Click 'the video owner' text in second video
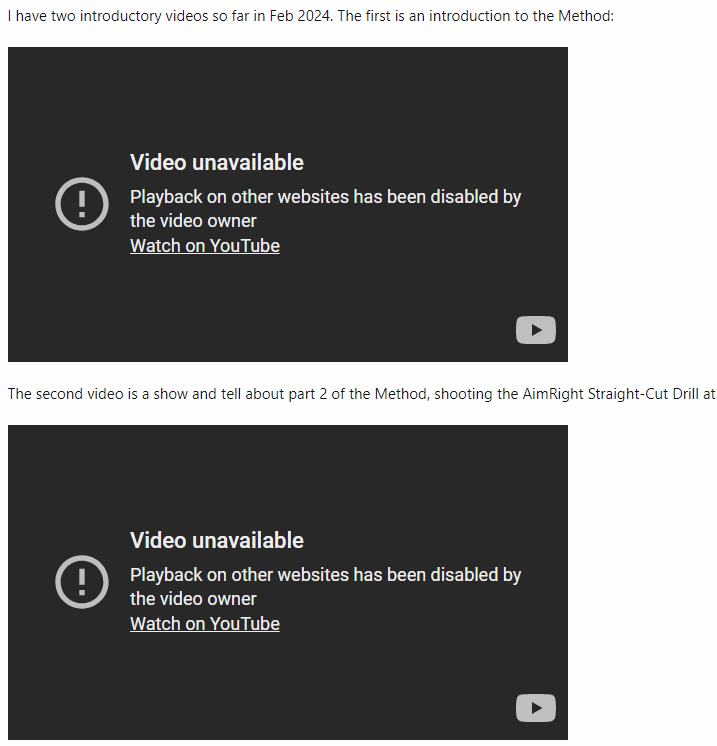 point(193,599)
